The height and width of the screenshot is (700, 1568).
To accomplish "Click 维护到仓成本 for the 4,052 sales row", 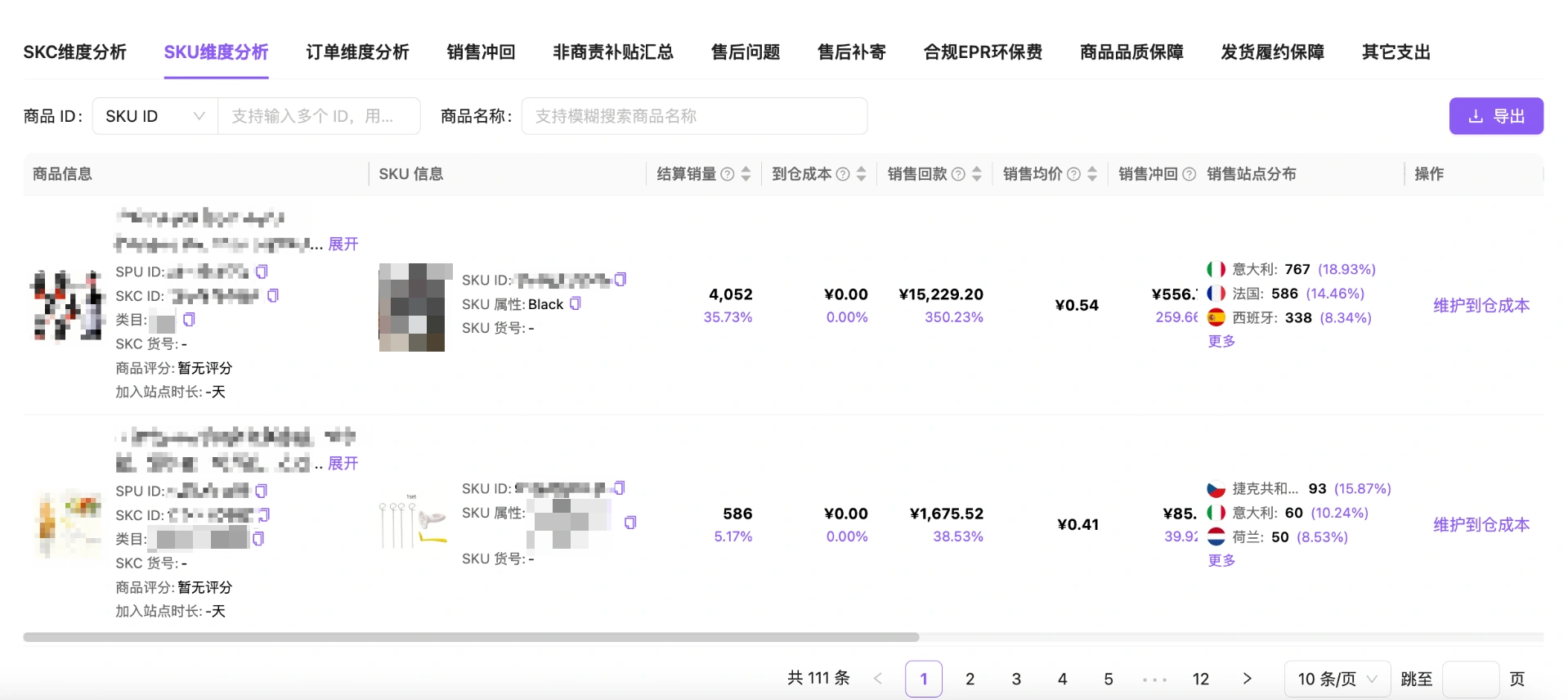I will point(1481,306).
